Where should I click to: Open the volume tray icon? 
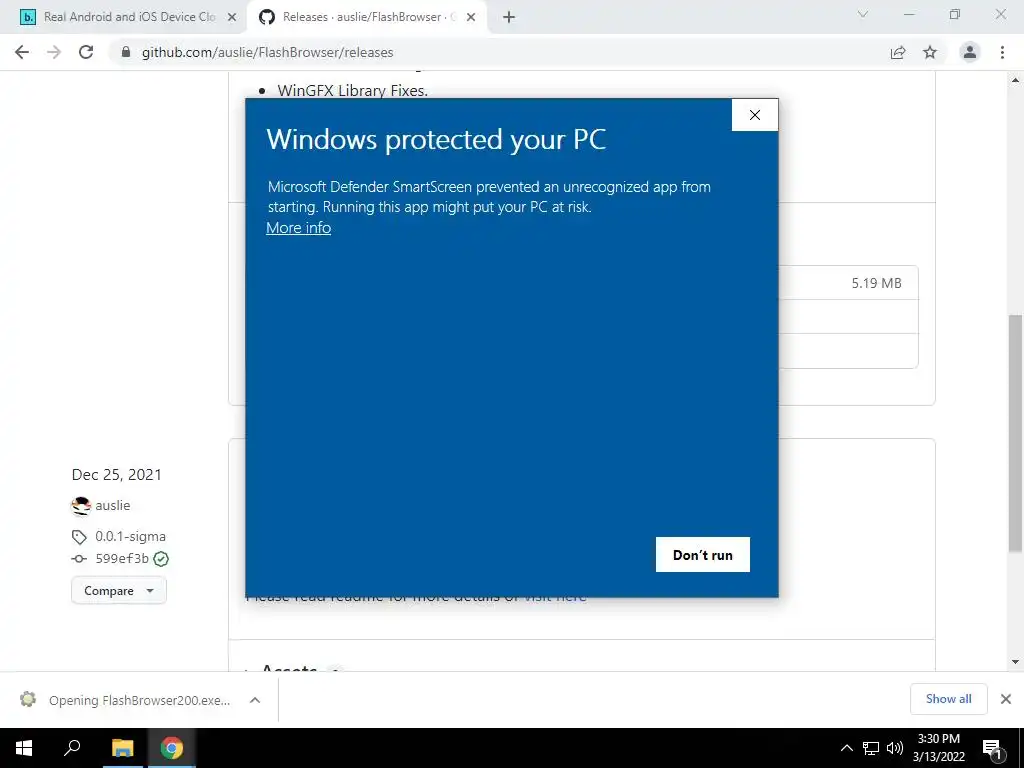pos(895,748)
